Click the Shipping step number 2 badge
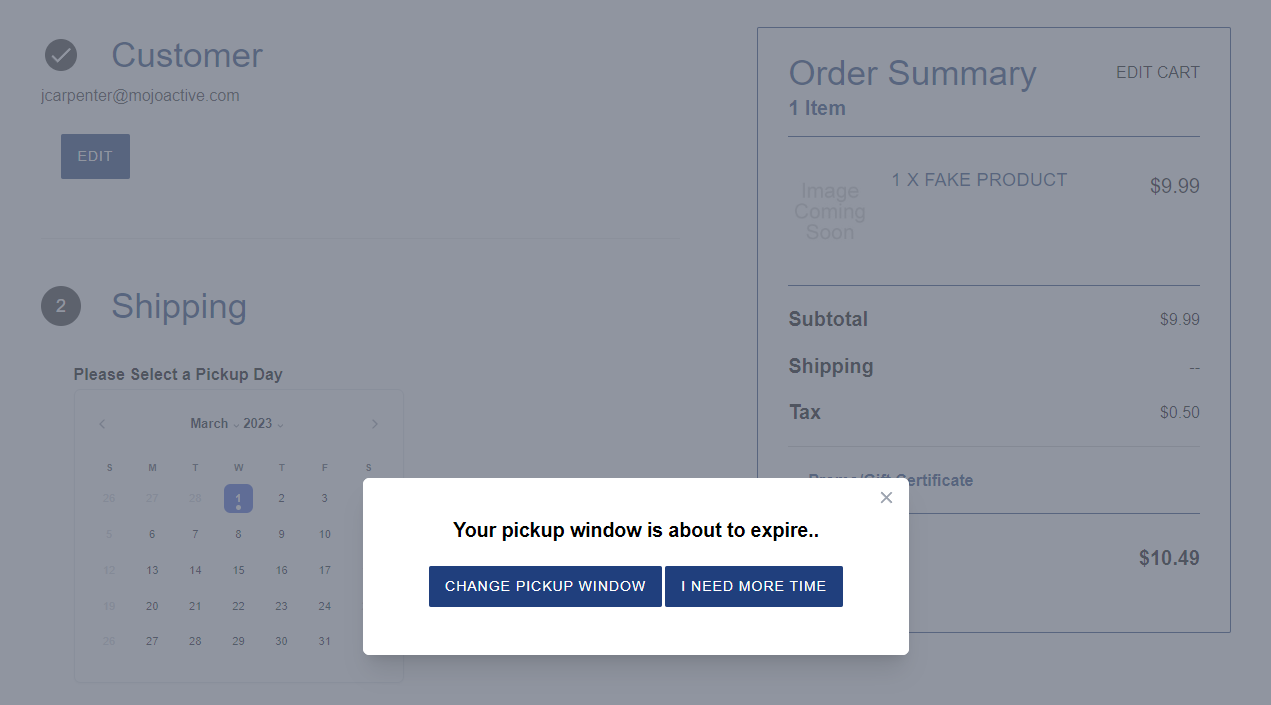The width and height of the screenshot is (1271, 705). coord(61,306)
